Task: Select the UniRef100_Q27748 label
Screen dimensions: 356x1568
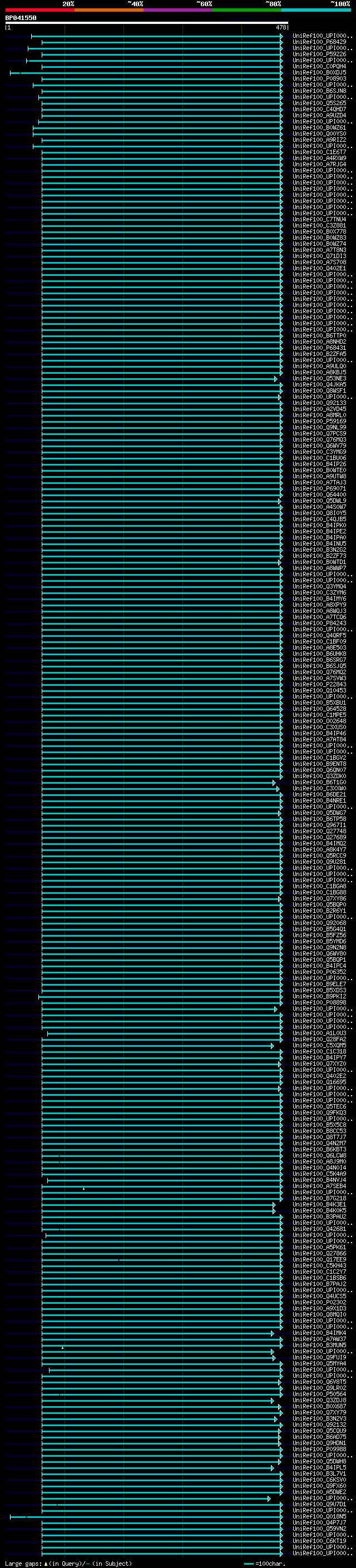Action: (x=319, y=830)
